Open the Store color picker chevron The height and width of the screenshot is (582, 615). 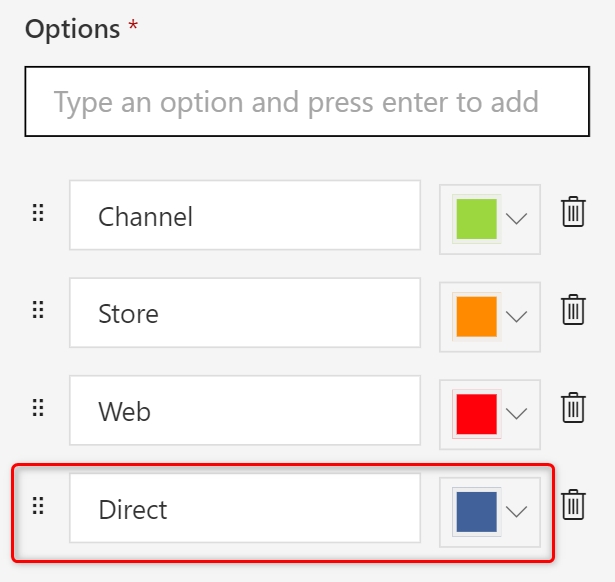(517, 317)
